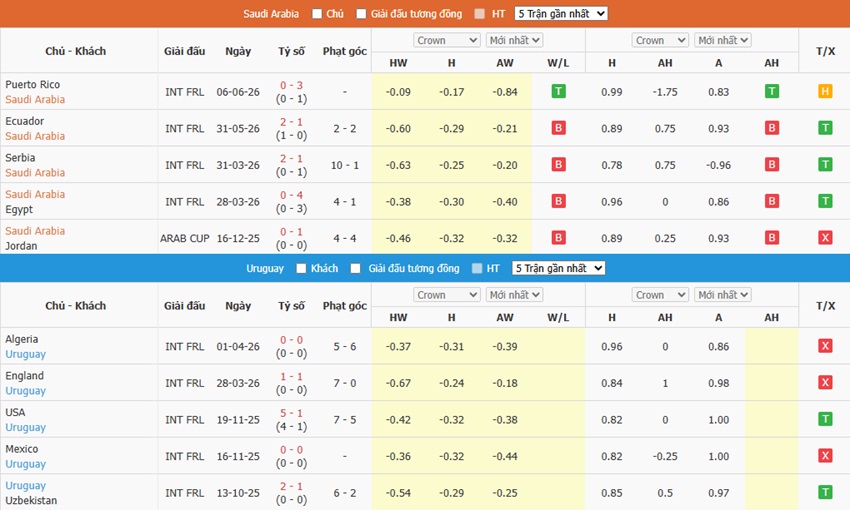The image size is (850, 510).
Task: Click handicap -0.25 in Mexico row
Action: [665, 456]
